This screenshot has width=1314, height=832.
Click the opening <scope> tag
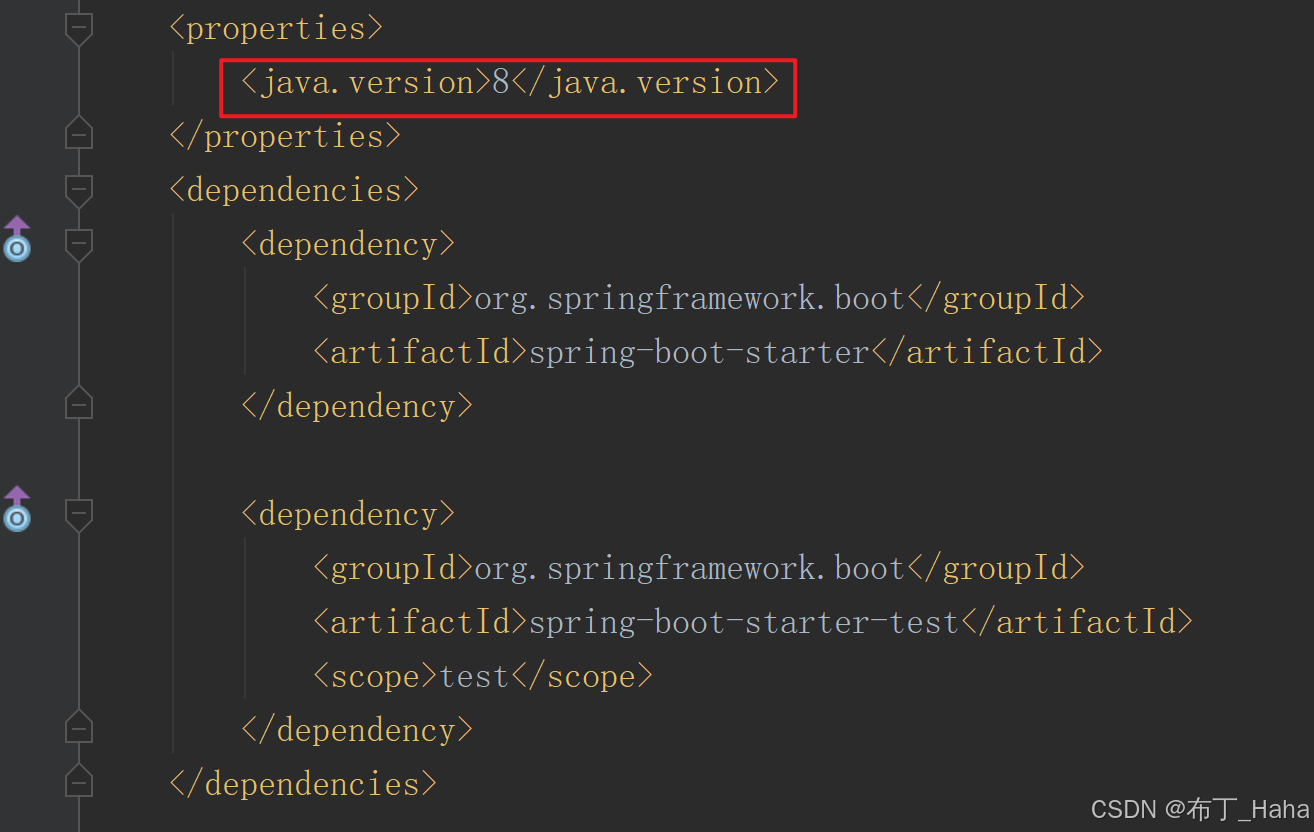pyautogui.click(x=376, y=677)
